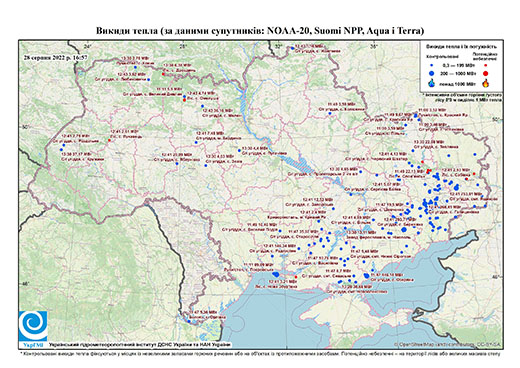Open the OpenStreetMap contributors attribution
The width and height of the screenshot is (520, 368).
pyautogui.click(x=447, y=344)
